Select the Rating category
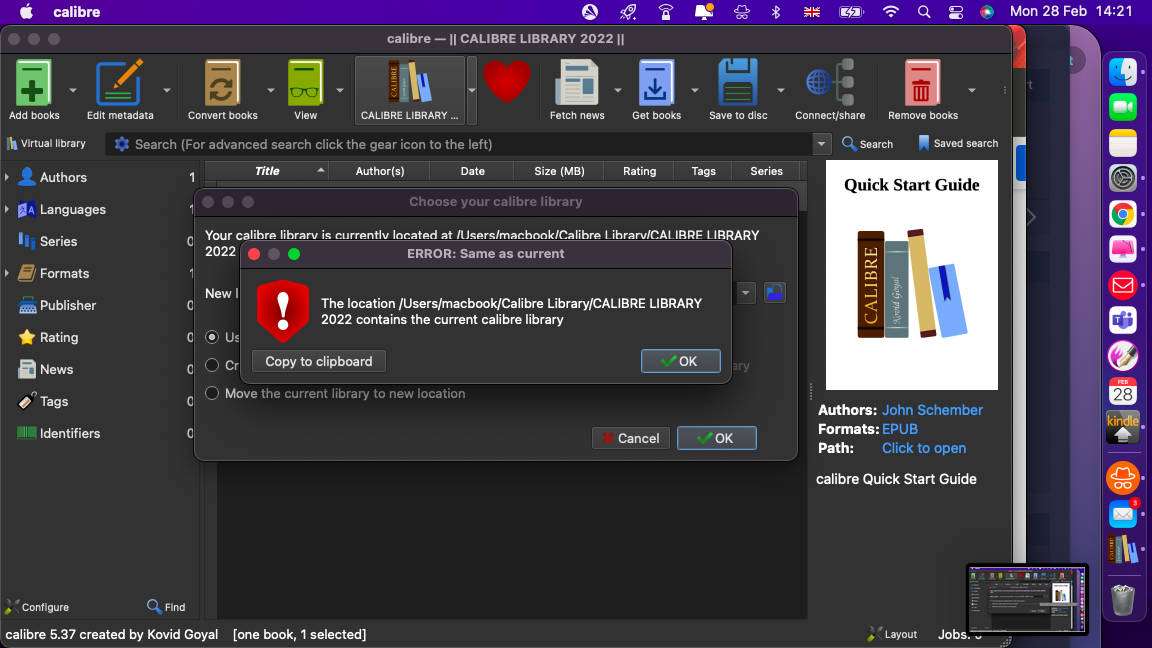The width and height of the screenshot is (1152, 648). 59,337
